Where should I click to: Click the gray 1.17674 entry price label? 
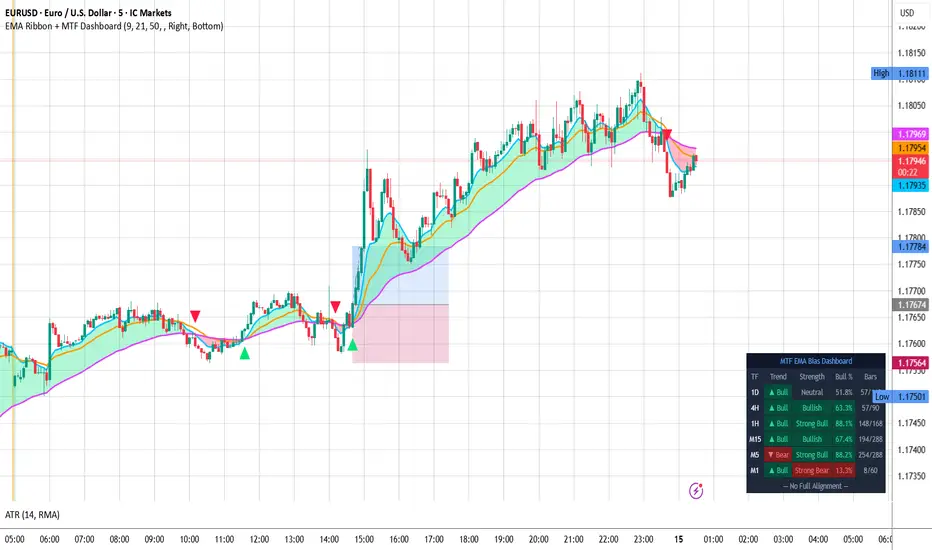(x=911, y=304)
